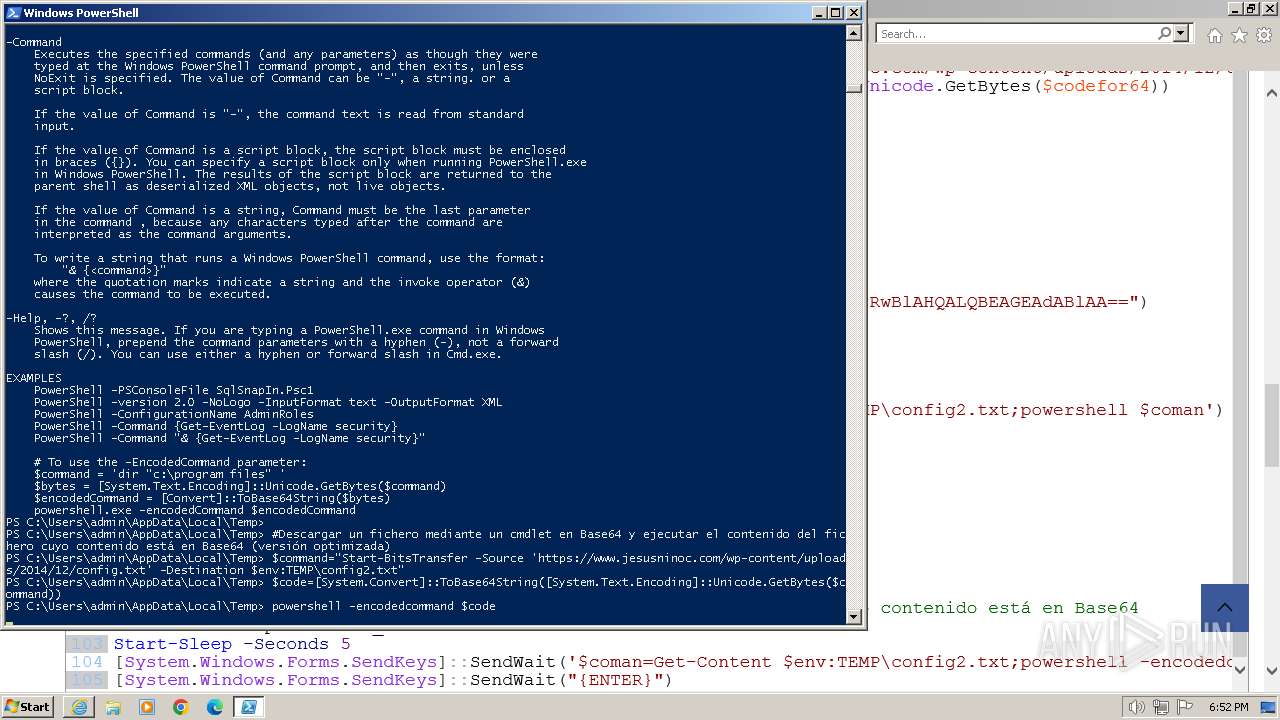The height and width of the screenshot is (720, 1280).
Task: Click code line number 105 on webpage
Action: tap(87, 680)
